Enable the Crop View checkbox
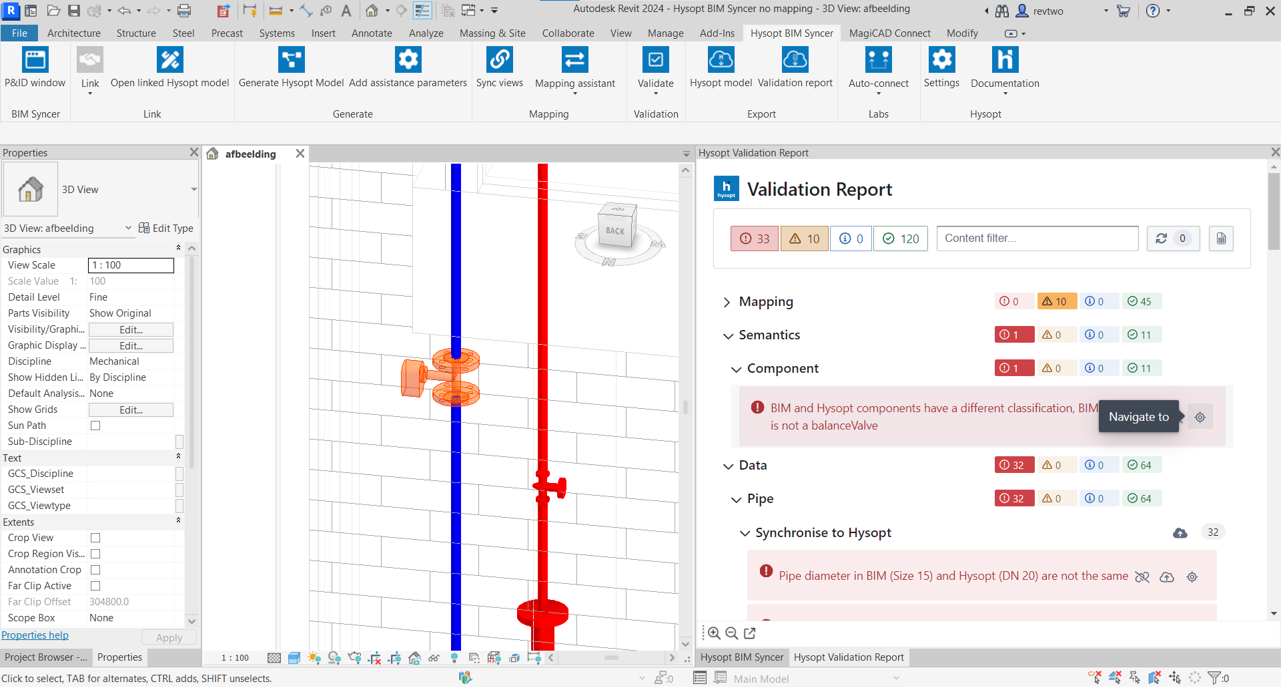1281x687 pixels. click(x=96, y=538)
